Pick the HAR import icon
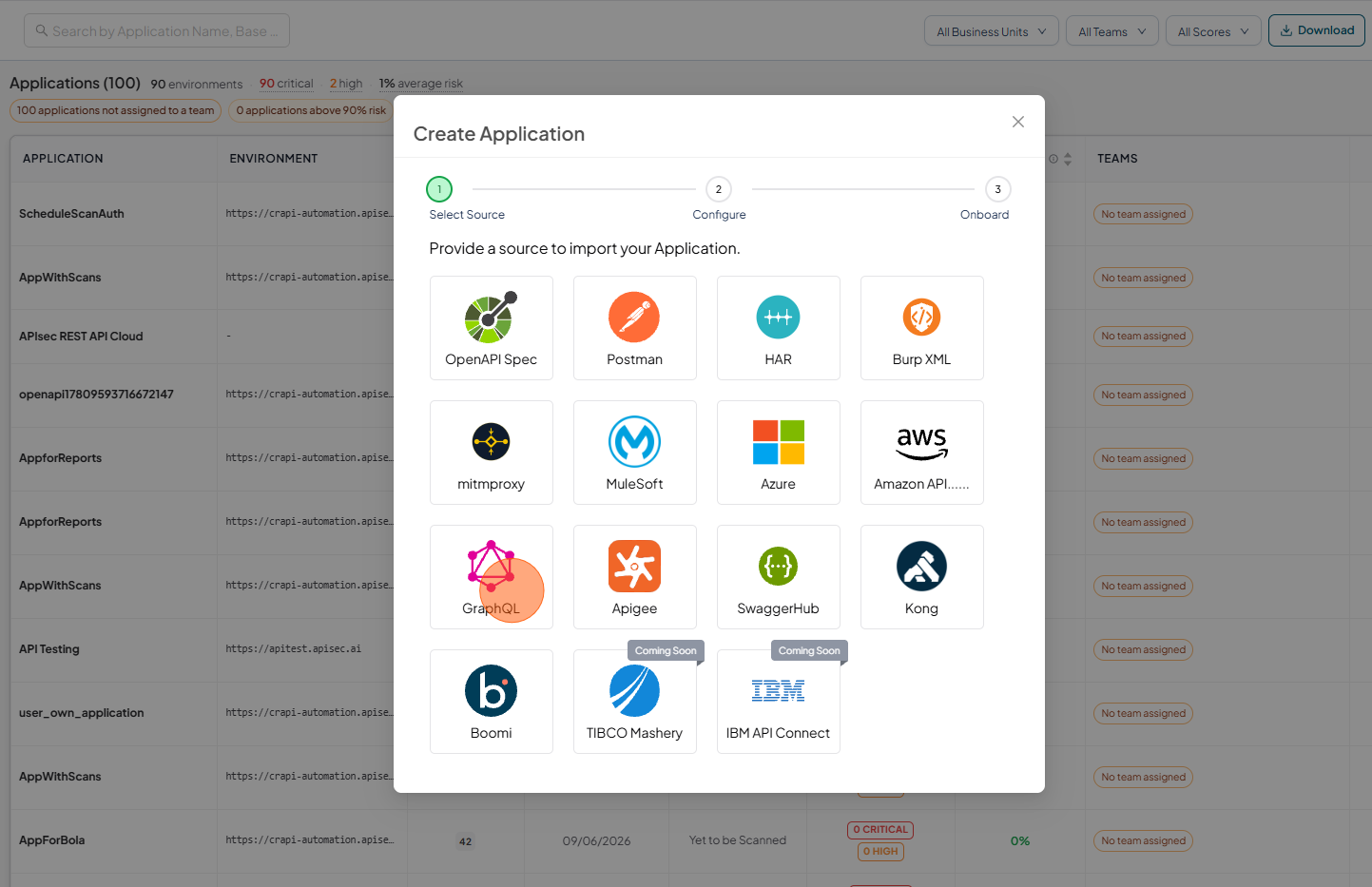Image resolution: width=1372 pixels, height=887 pixels. pos(778,318)
